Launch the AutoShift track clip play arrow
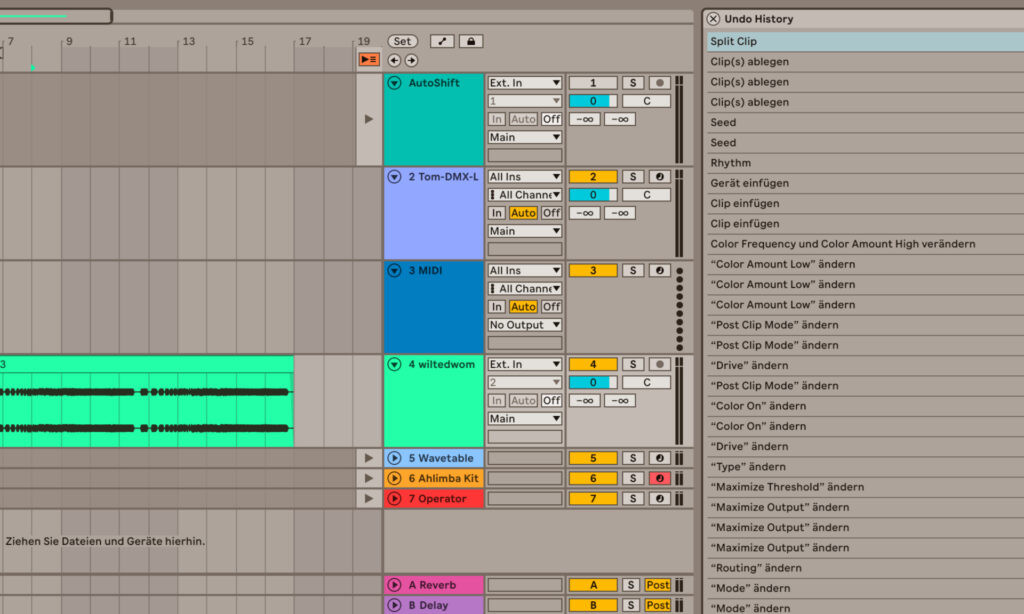This screenshot has height=614, width=1024. click(x=369, y=120)
